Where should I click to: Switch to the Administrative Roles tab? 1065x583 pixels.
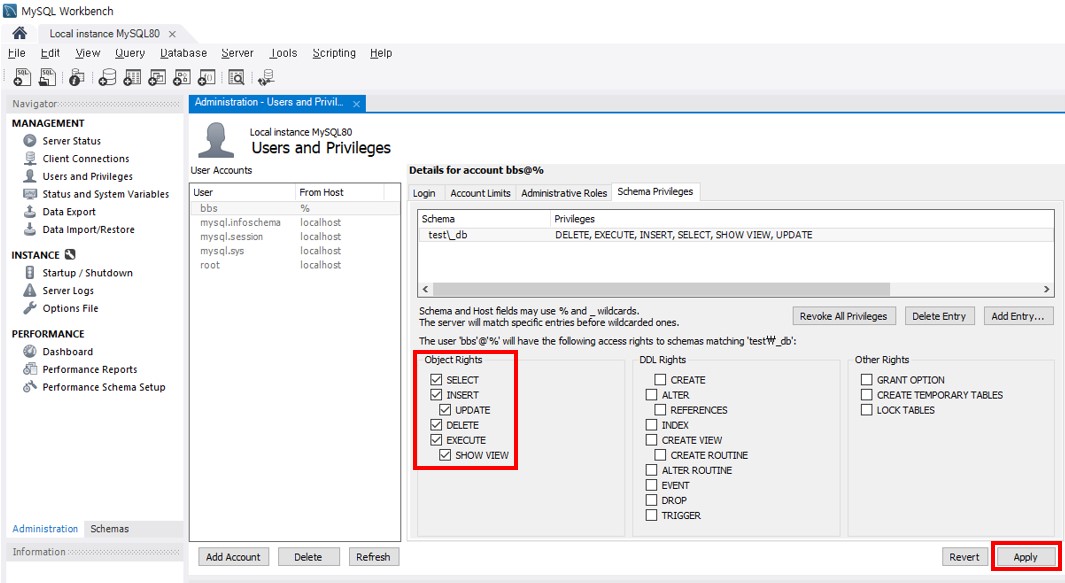(x=564, y=193)
